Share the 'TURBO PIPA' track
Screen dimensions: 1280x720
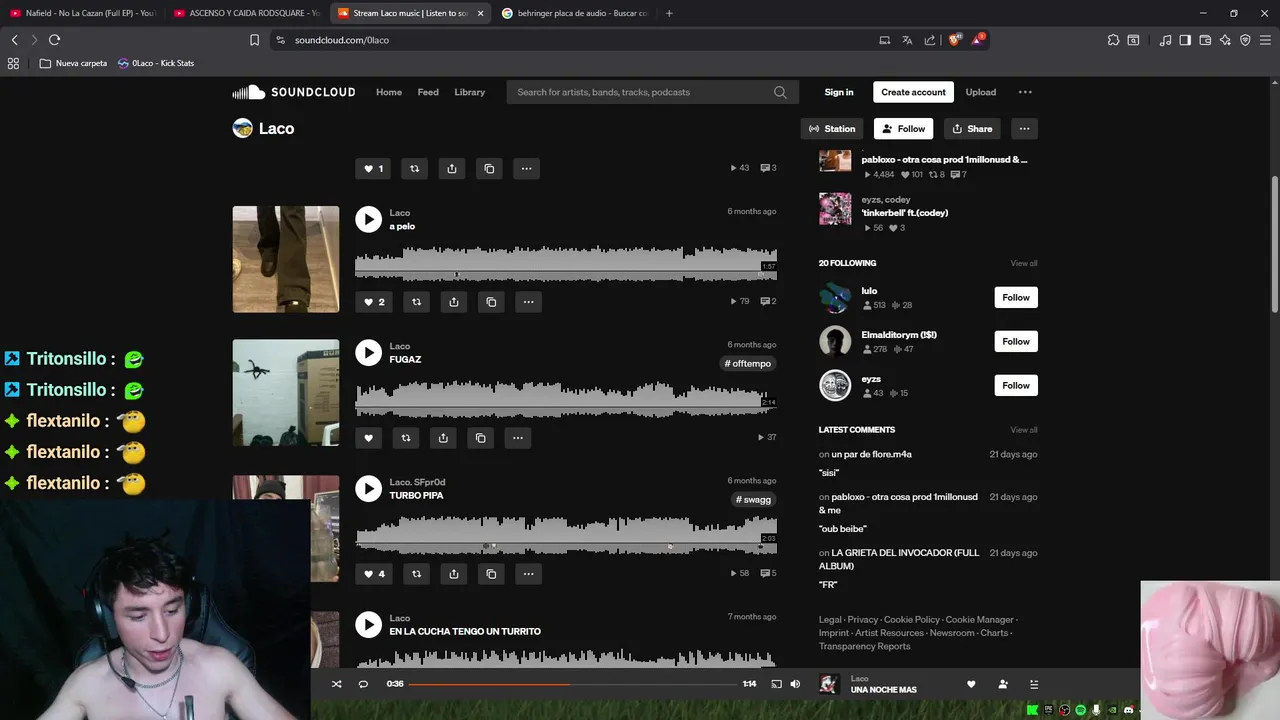click(454, 574)
